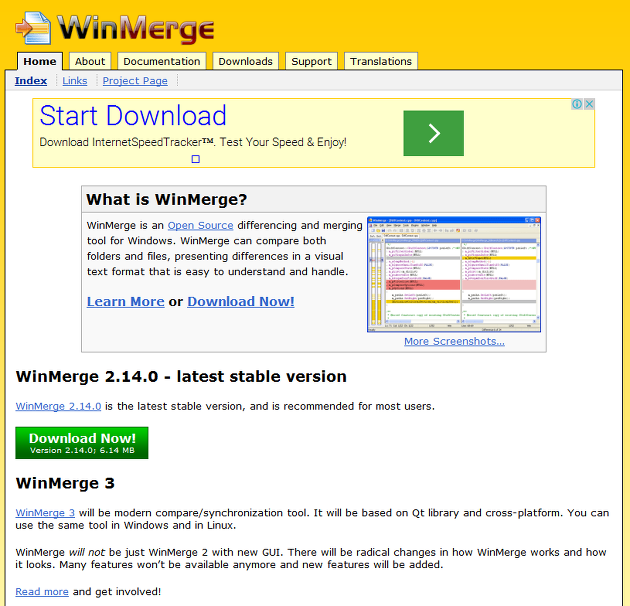Click the green arrow ad button
This screenshot has width=630, height=606.
point(434,133)
